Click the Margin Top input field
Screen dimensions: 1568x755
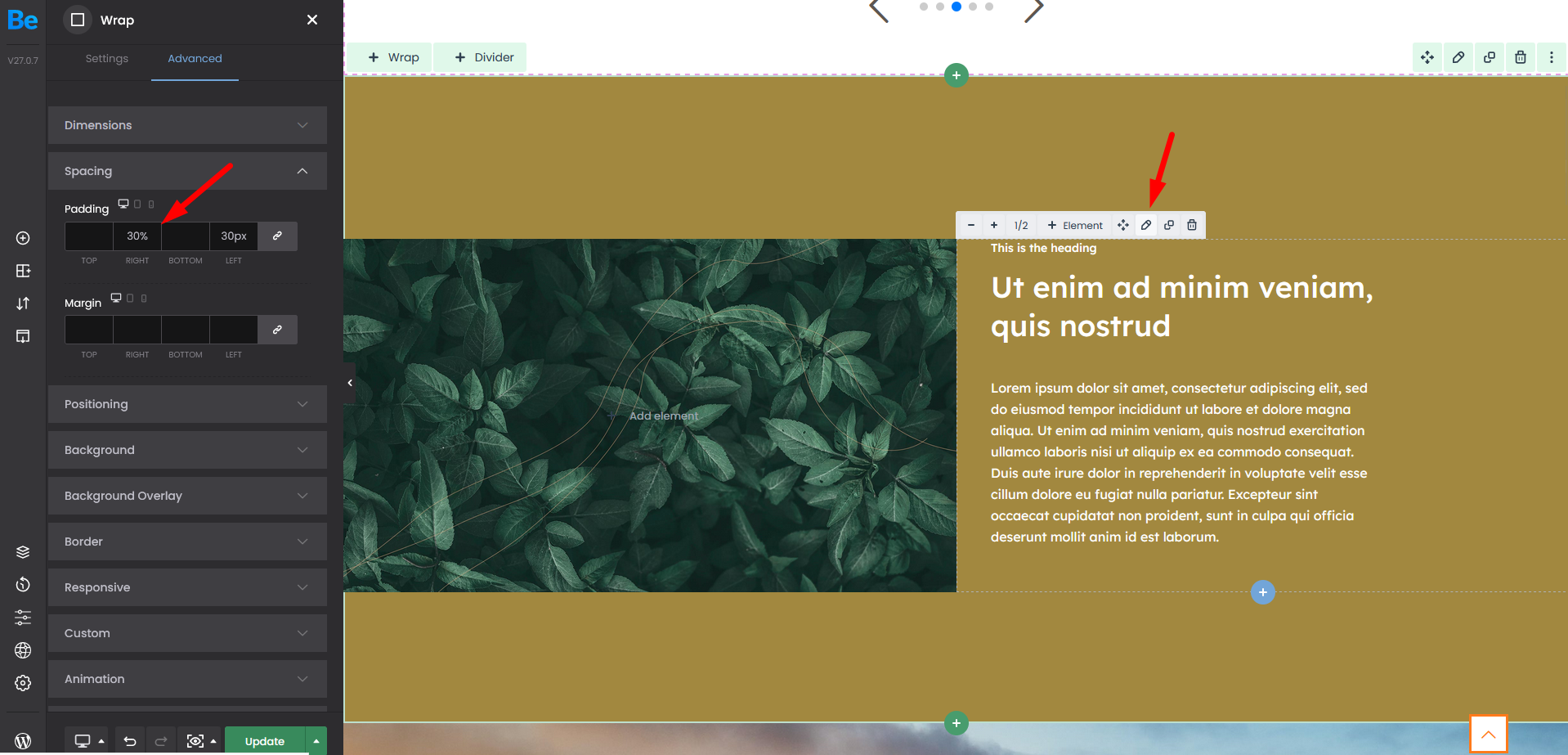[89, 330]
